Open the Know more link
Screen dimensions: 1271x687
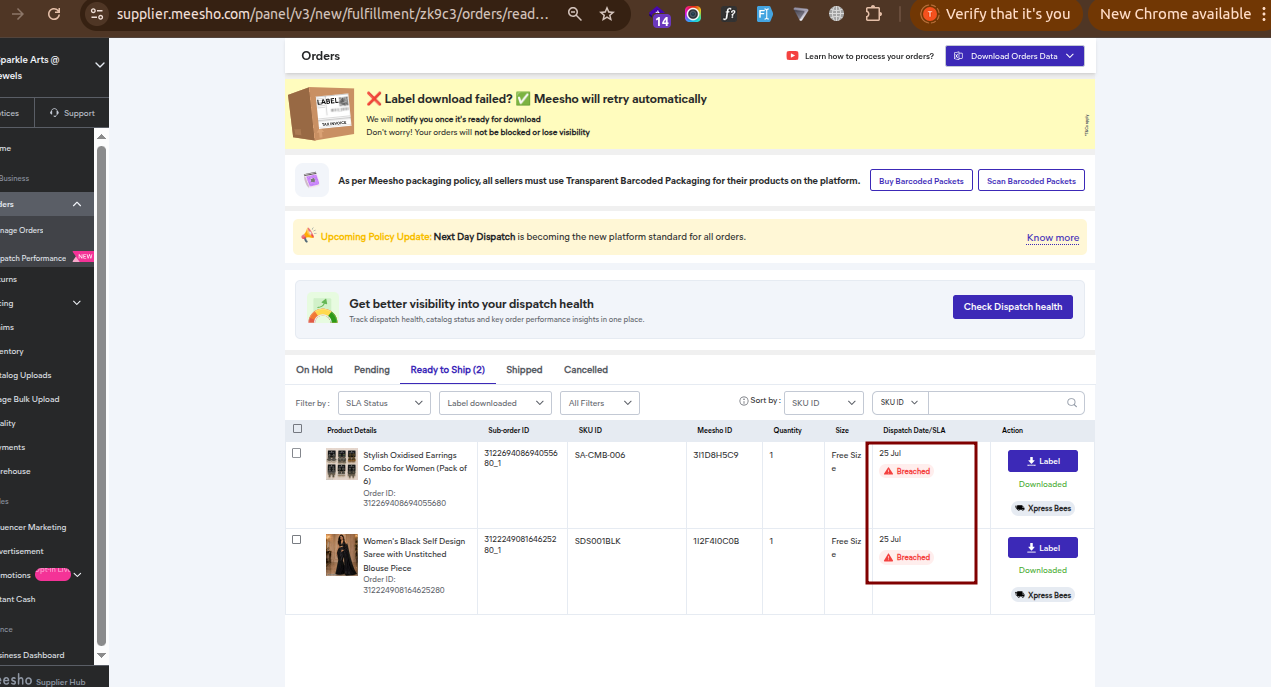(x=1053, y=238)
